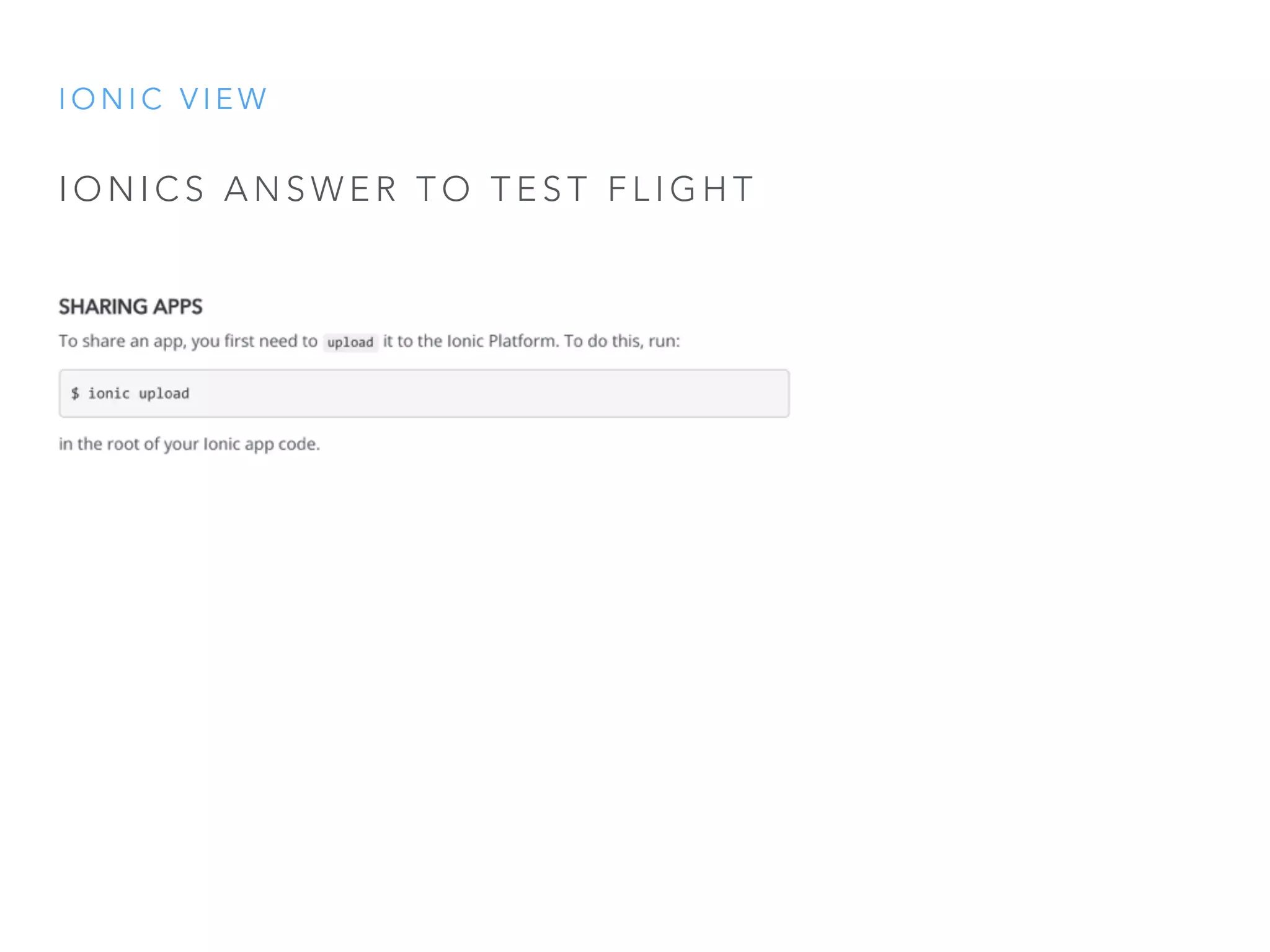Click "Ionic app code." in the last sentence
The width and height of the screenshot is (1270, 952).
coord(261,444)
